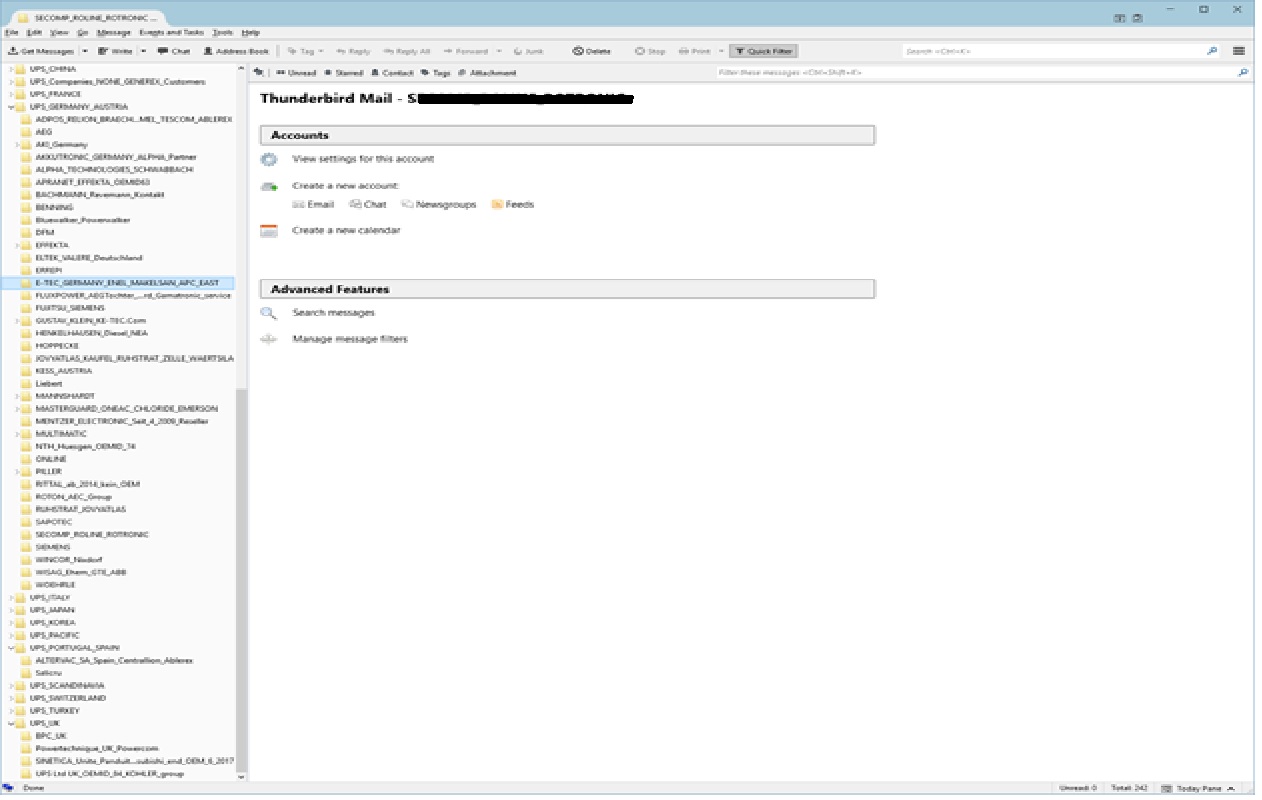Toggle the Contact quick filter

(391, 73)
